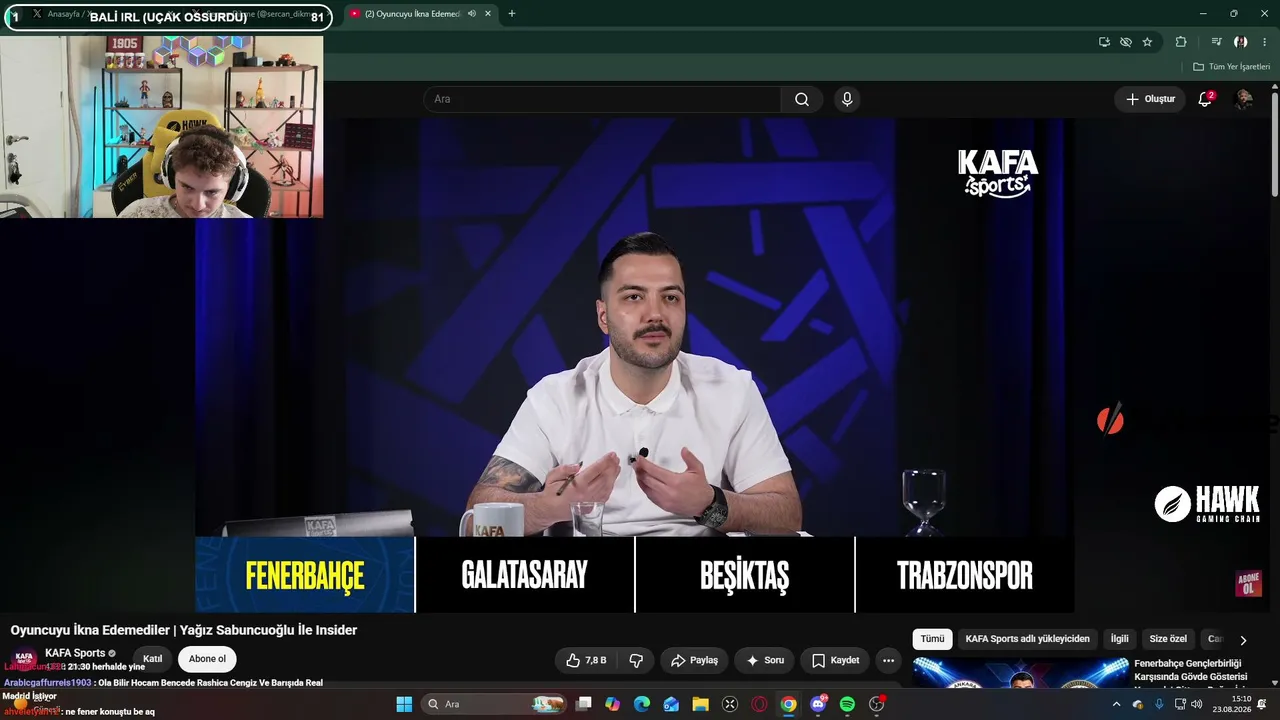Open more actions ellipsis under video
1280x720 pixels.
(888, 660)
